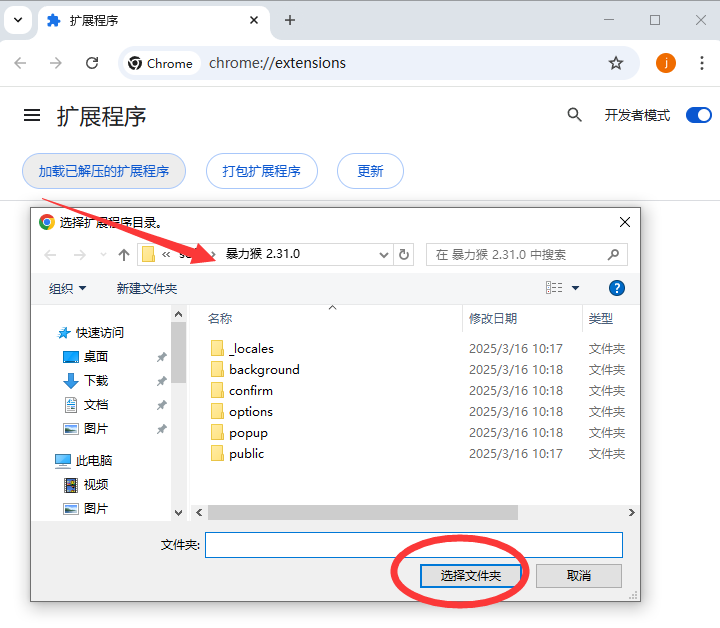Select the public folder
Image resolution: width=720 pixels, height=628 pixels.
237,454
